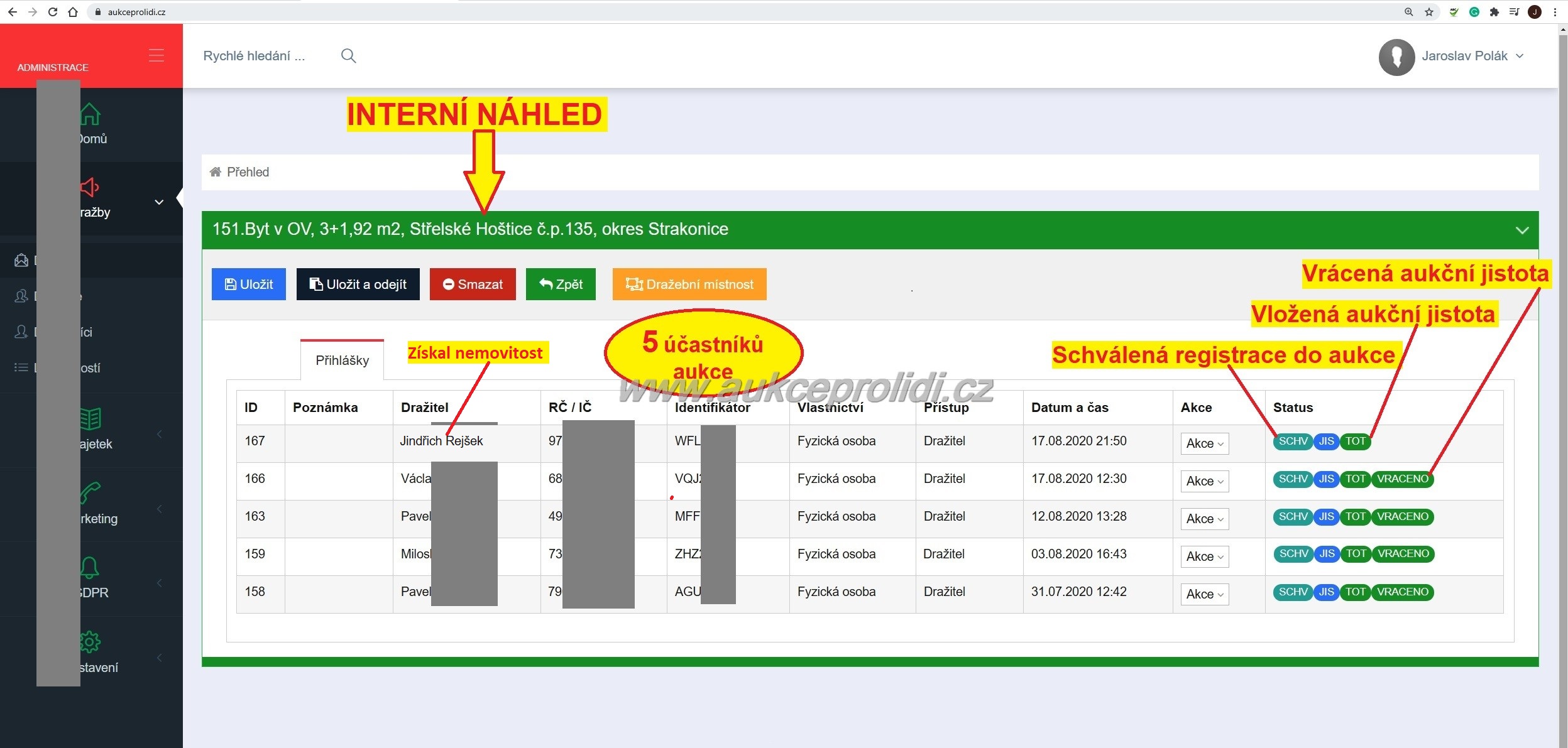Open the Dražby megaphone icon in sidebar

[x=90, y=187]
